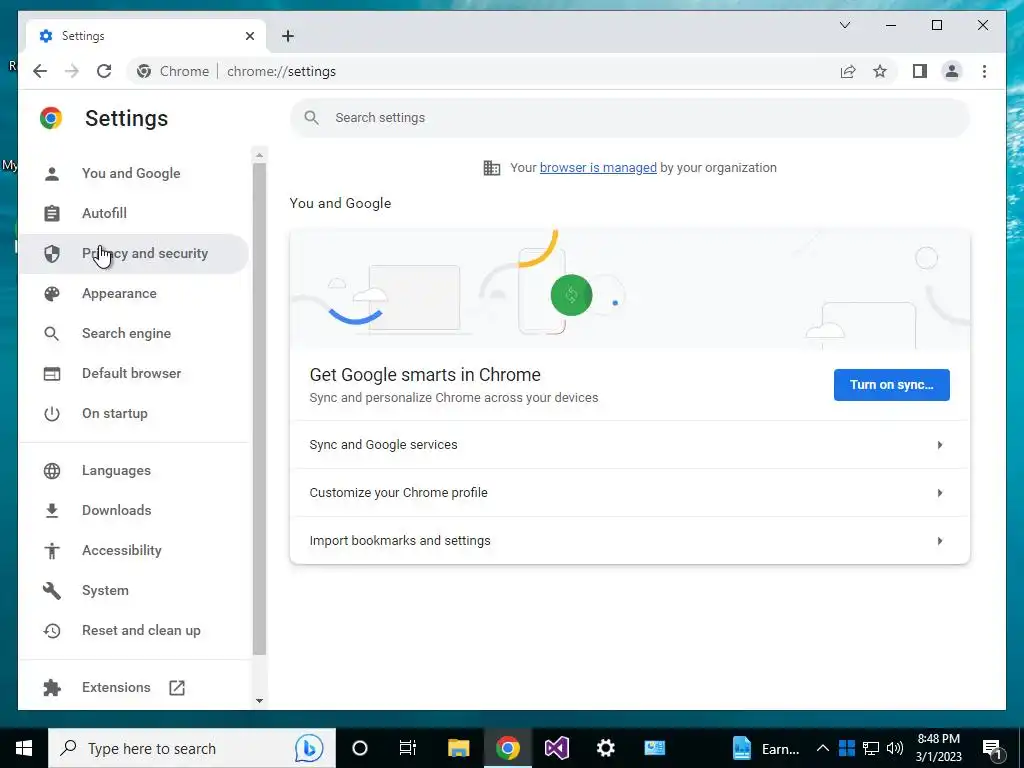Click the taskbar volume icon
The height and width of the screenshot is (768, 1024).
(x=895, y=748)
